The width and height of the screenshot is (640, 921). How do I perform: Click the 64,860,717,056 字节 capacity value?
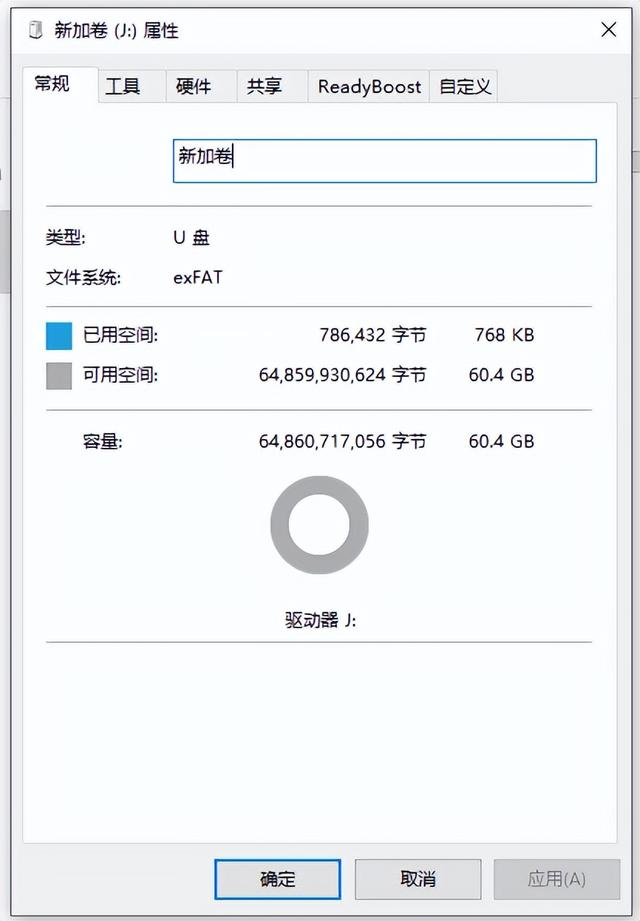[x=343, y=441]
